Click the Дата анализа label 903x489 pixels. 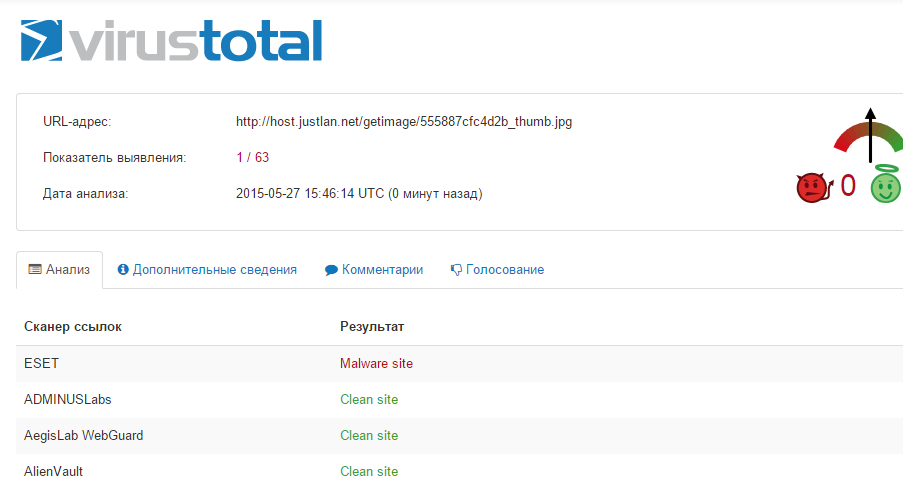coord(85,194)
